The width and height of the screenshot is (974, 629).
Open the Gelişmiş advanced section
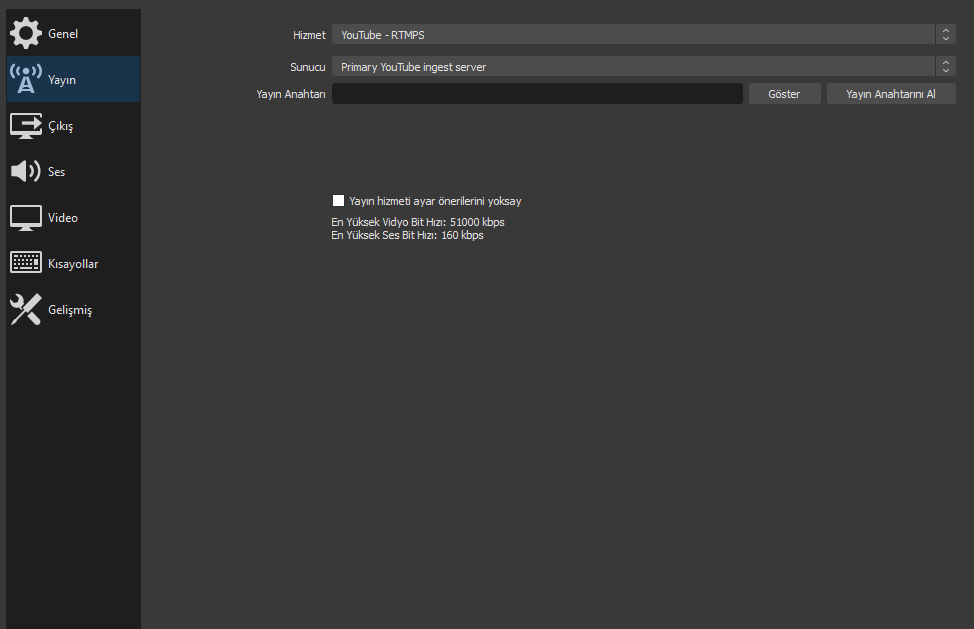(x=73, y=309)
